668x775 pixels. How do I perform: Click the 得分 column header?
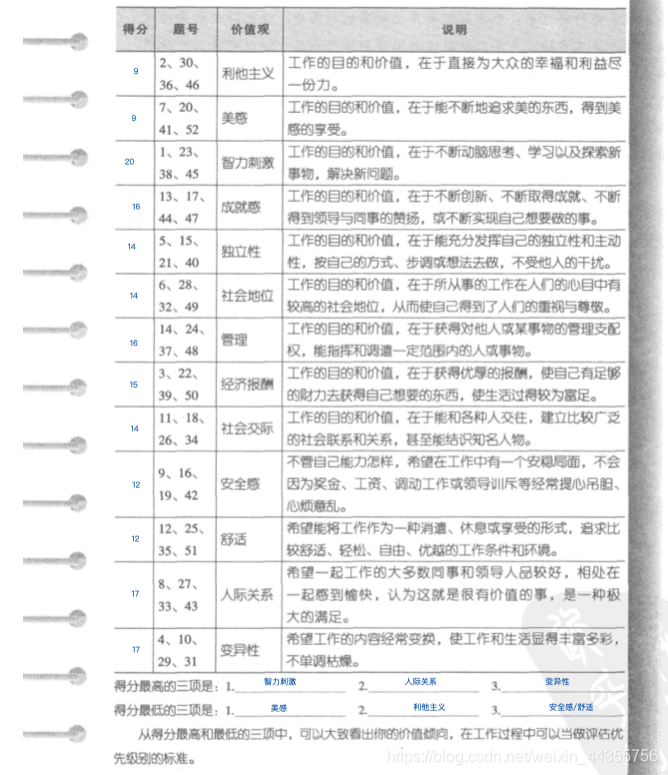(x=135, y=30)
